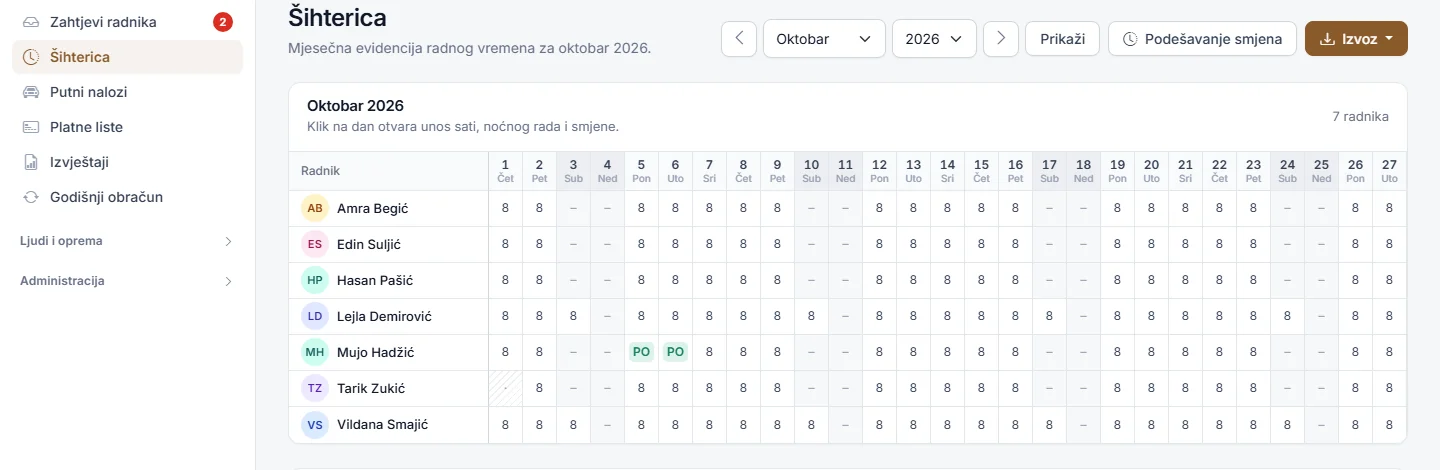The width and height of the screenshot is (1440, 470).
Task: Click the Vildana Smajić name
Action: (383, 425)
